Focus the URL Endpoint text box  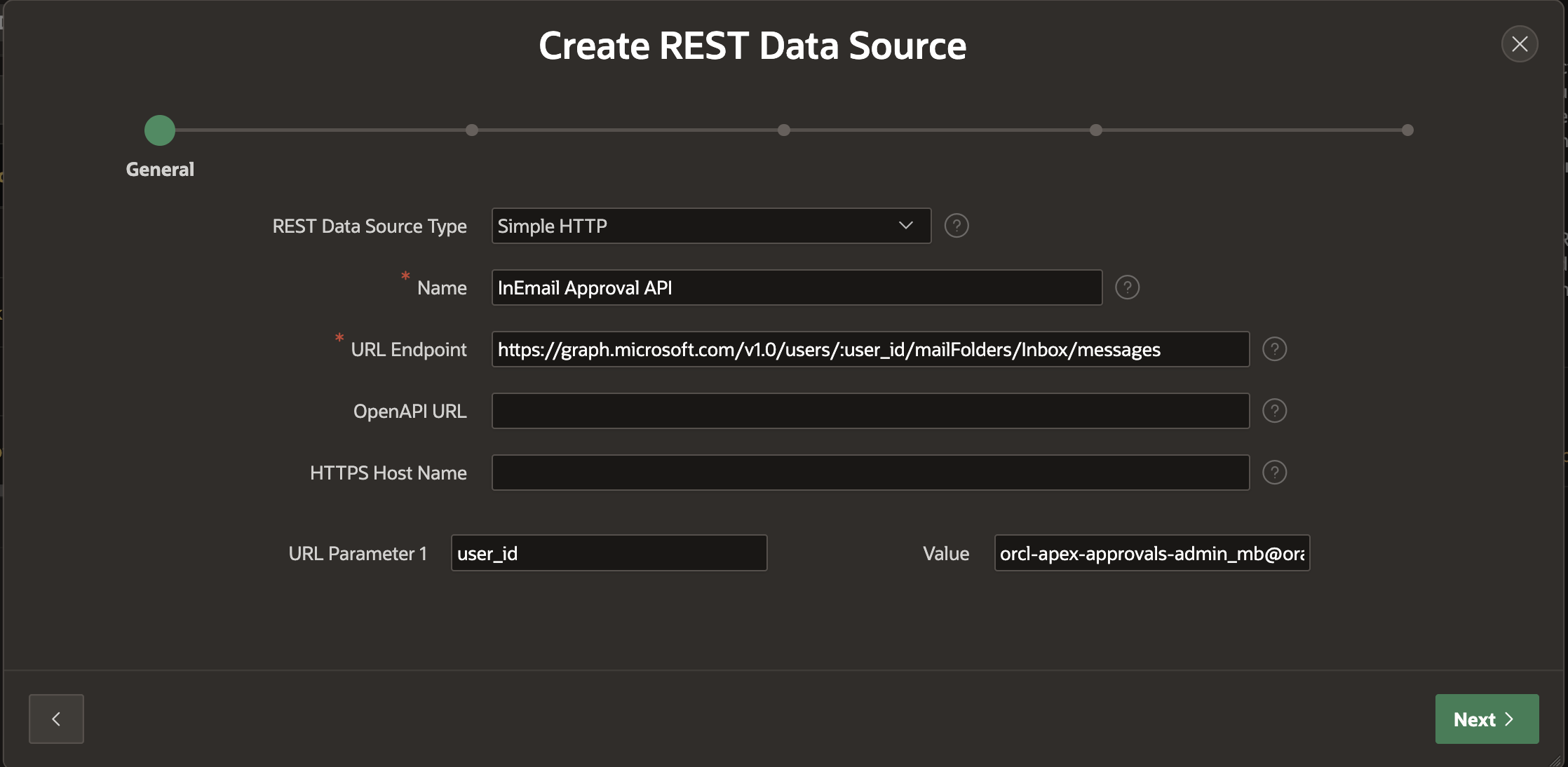coord(870,349)
